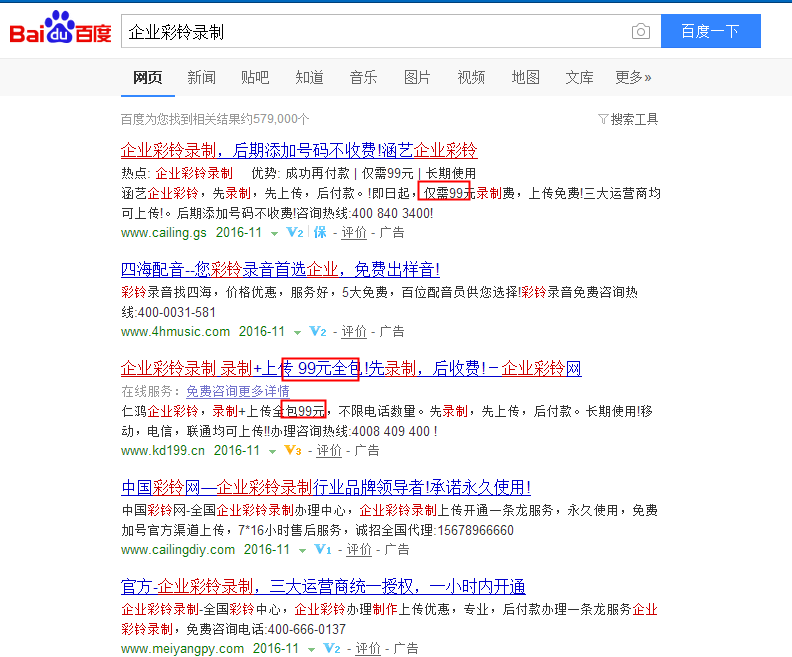The height and width of the screenshot is (657, 792).
Task: Expand dropdown arrow beside www.cailing.gs
Action: click(x=274, y=234)
